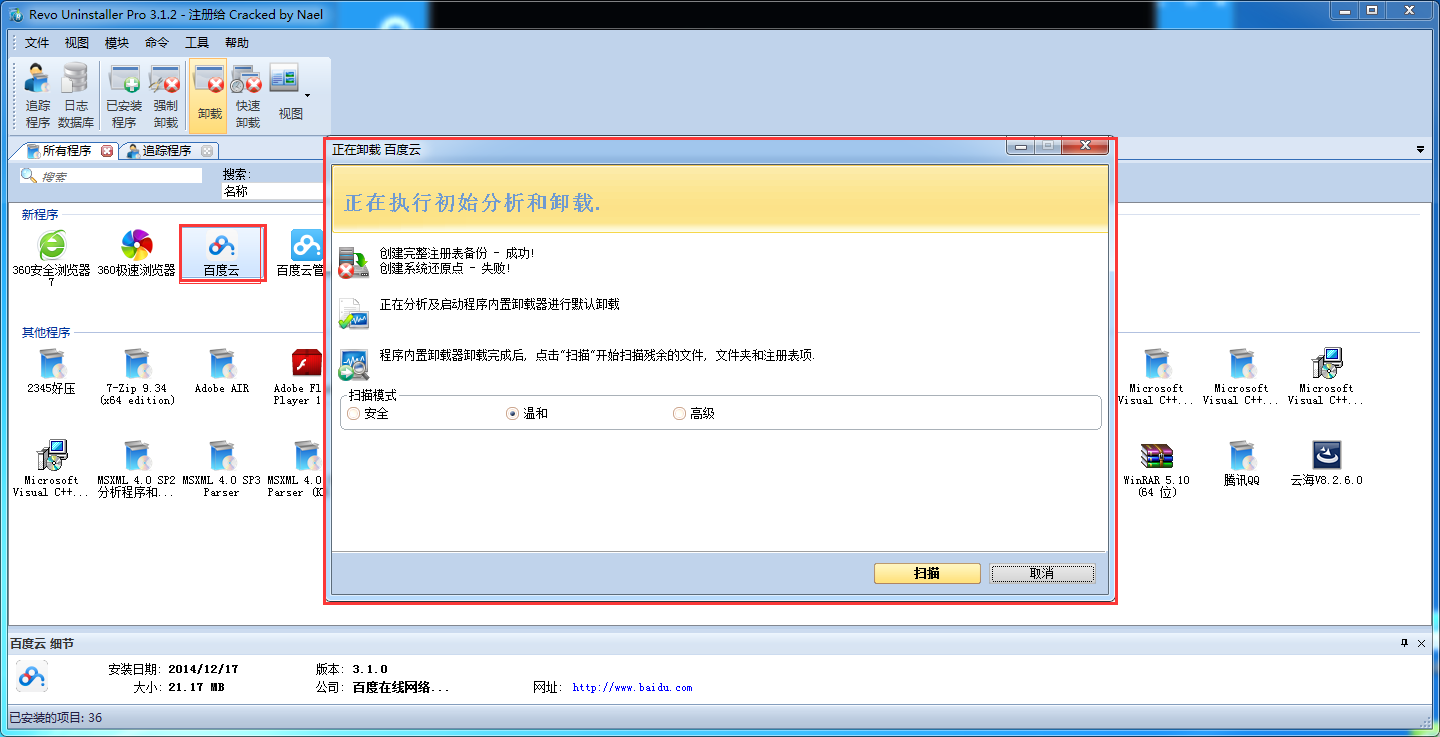Click the 创建系统还原点 - 失败 line
This screenshot has height=737, width=1440.
[445, 268]
